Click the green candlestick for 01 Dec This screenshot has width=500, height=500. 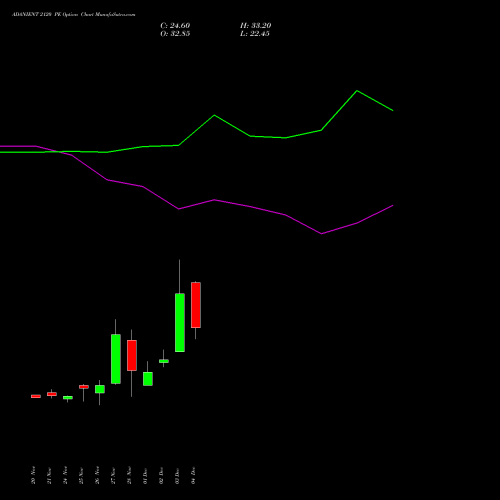148,379
